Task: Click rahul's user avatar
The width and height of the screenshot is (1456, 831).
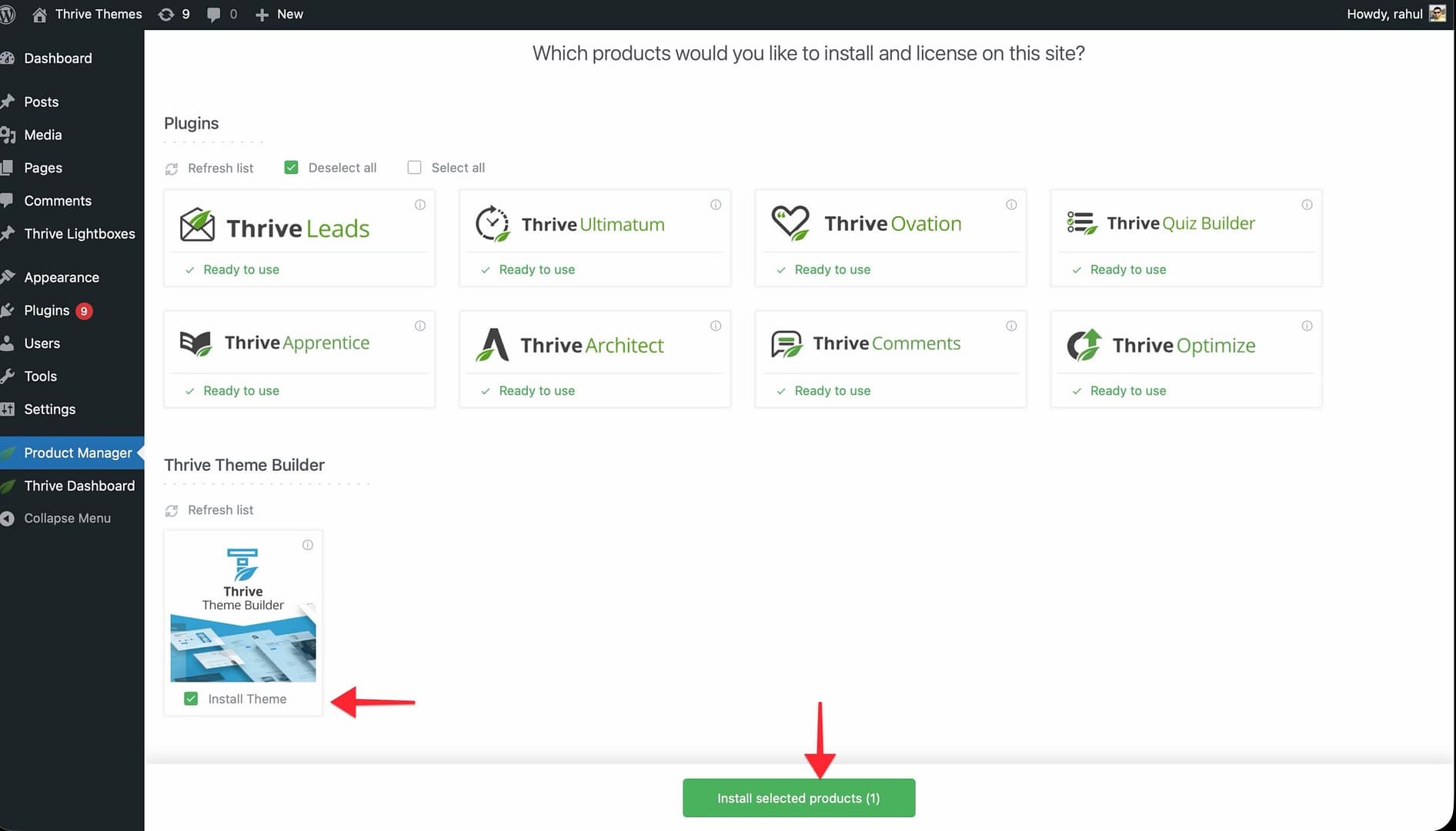Action: [1437, 14]
